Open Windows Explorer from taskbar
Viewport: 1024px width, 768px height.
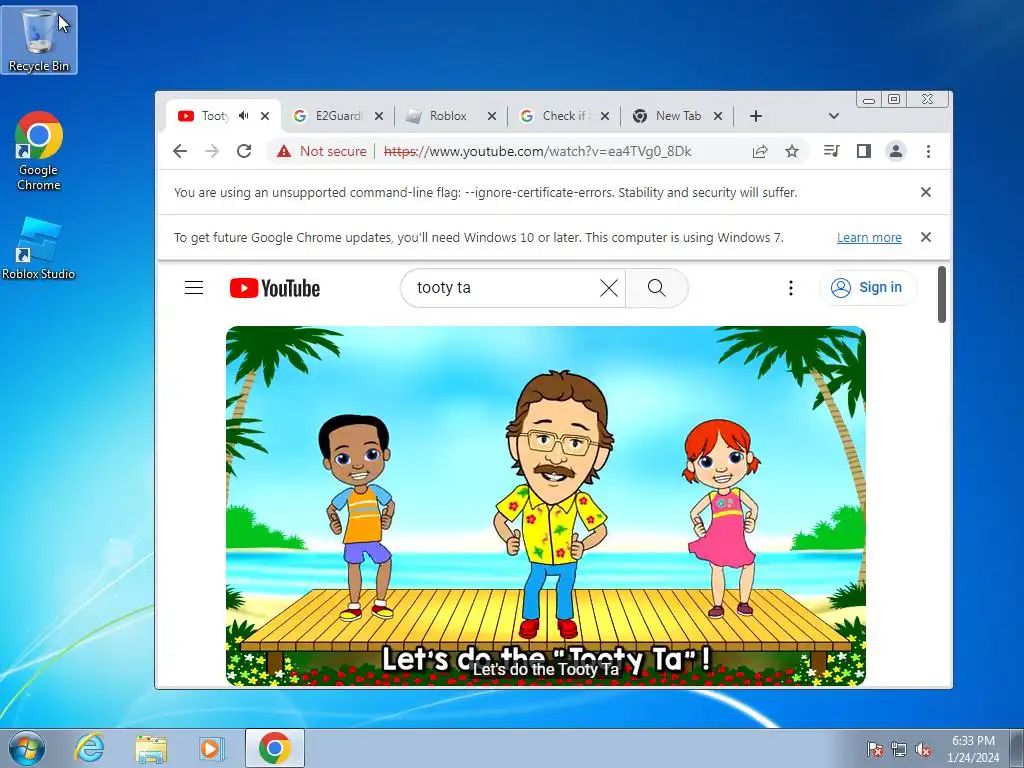coord(151,748)
